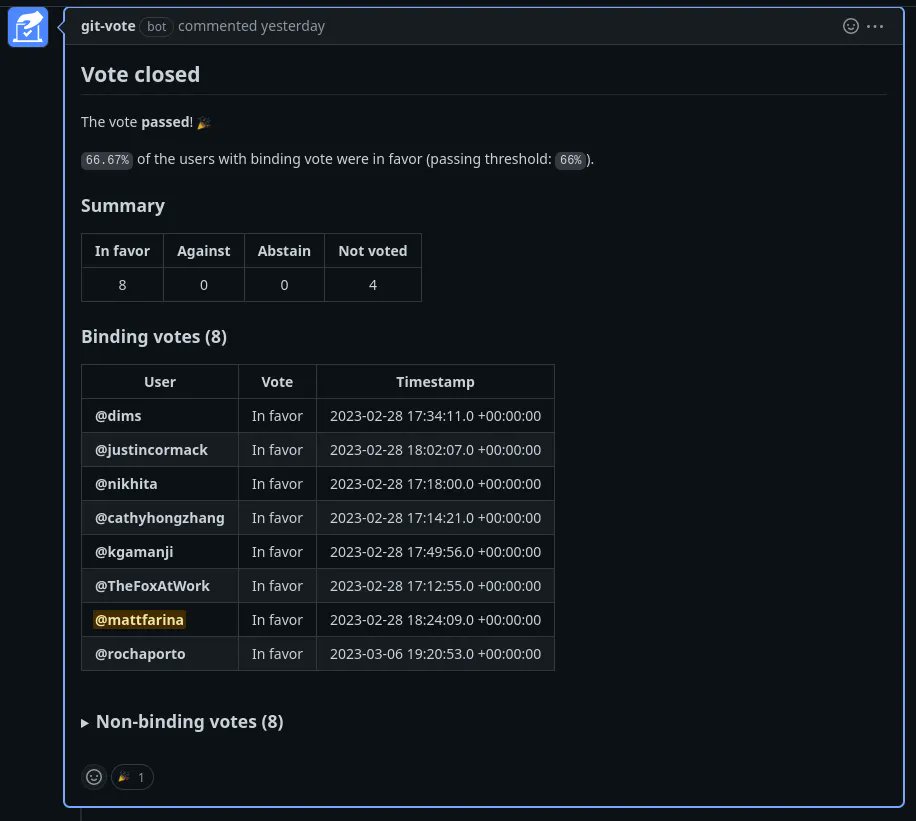Click the 'Against' column header

[x=204, y=251]
